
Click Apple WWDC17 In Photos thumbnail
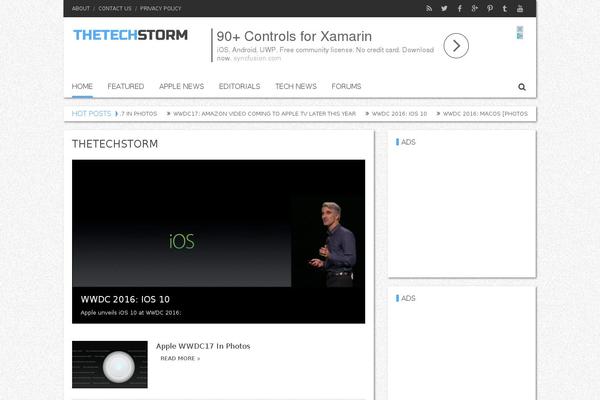[x=110, y=364]
